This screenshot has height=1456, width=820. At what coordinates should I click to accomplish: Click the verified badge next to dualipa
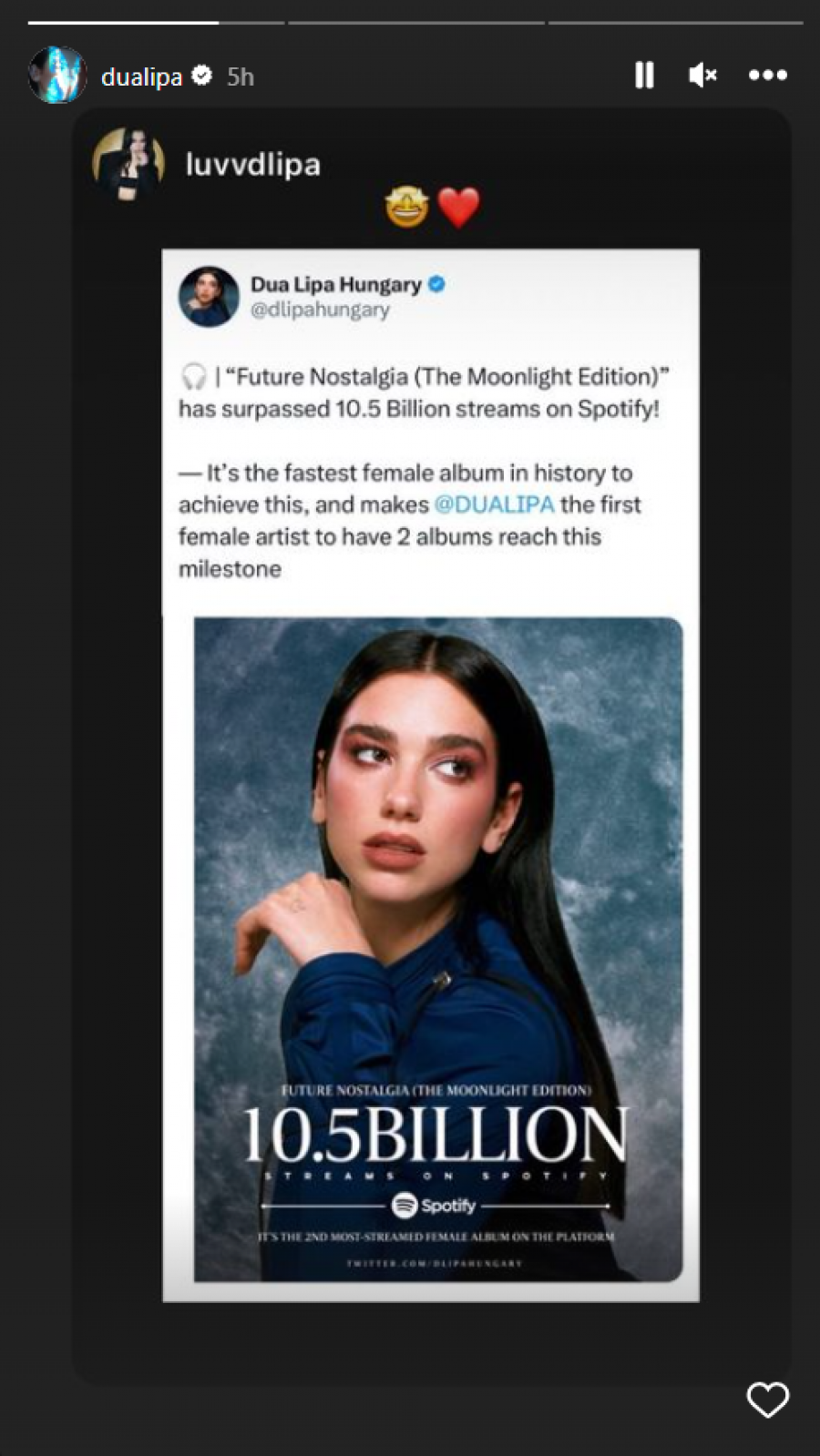202,76
